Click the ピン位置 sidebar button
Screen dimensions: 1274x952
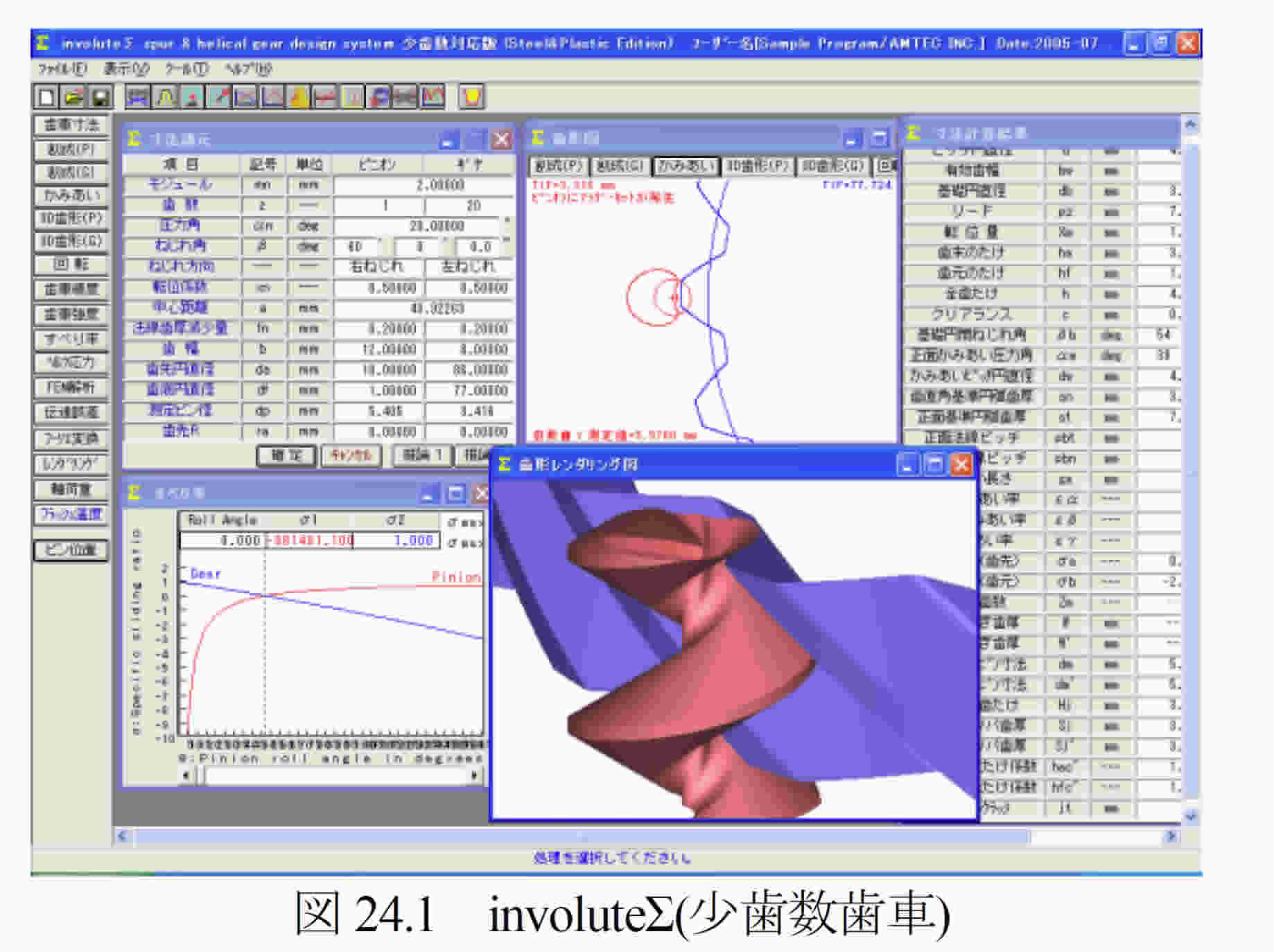pyautogui.click(x=71, y=551)
